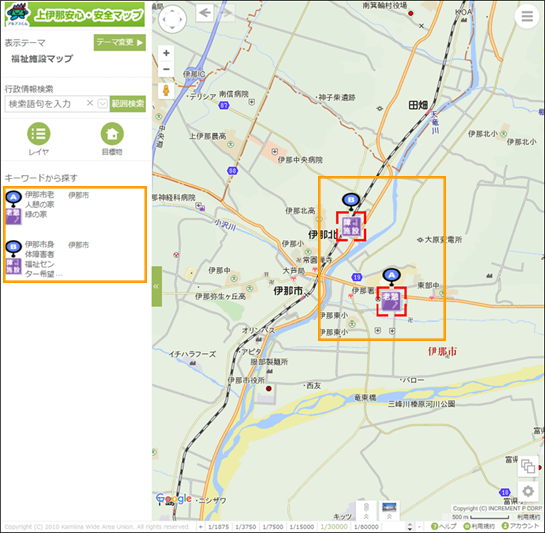Click the scale stepper arrows
This screenshot has width=545, height=533.
click(410, 527)
